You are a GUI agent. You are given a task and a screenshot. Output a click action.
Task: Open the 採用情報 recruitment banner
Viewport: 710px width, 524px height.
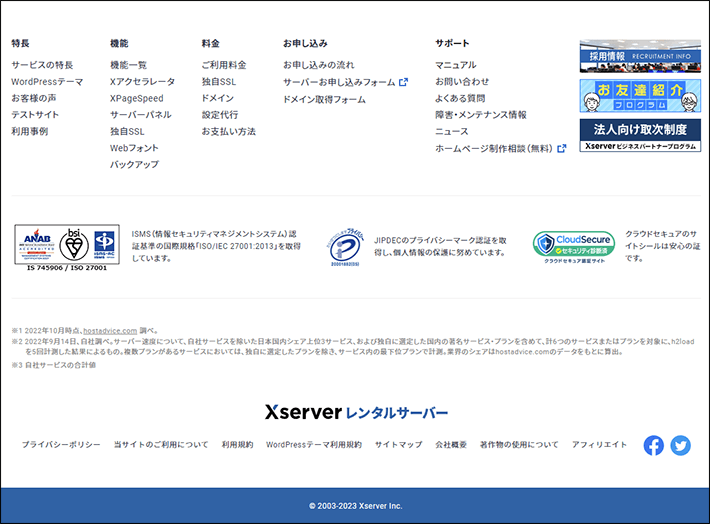click(x=640, y=56)
